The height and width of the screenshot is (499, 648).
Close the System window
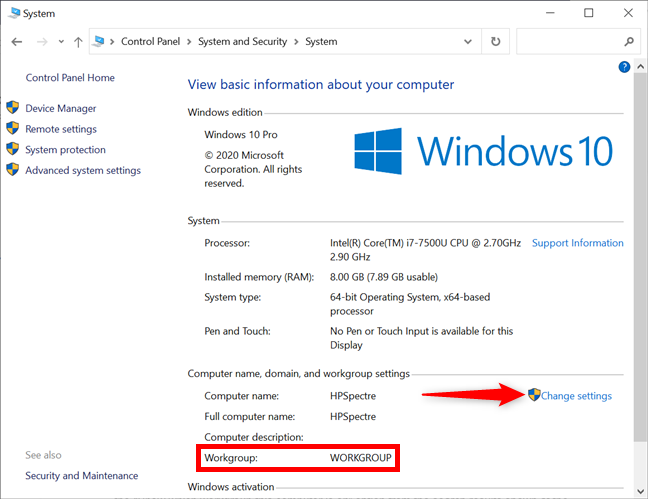(628, 13)
